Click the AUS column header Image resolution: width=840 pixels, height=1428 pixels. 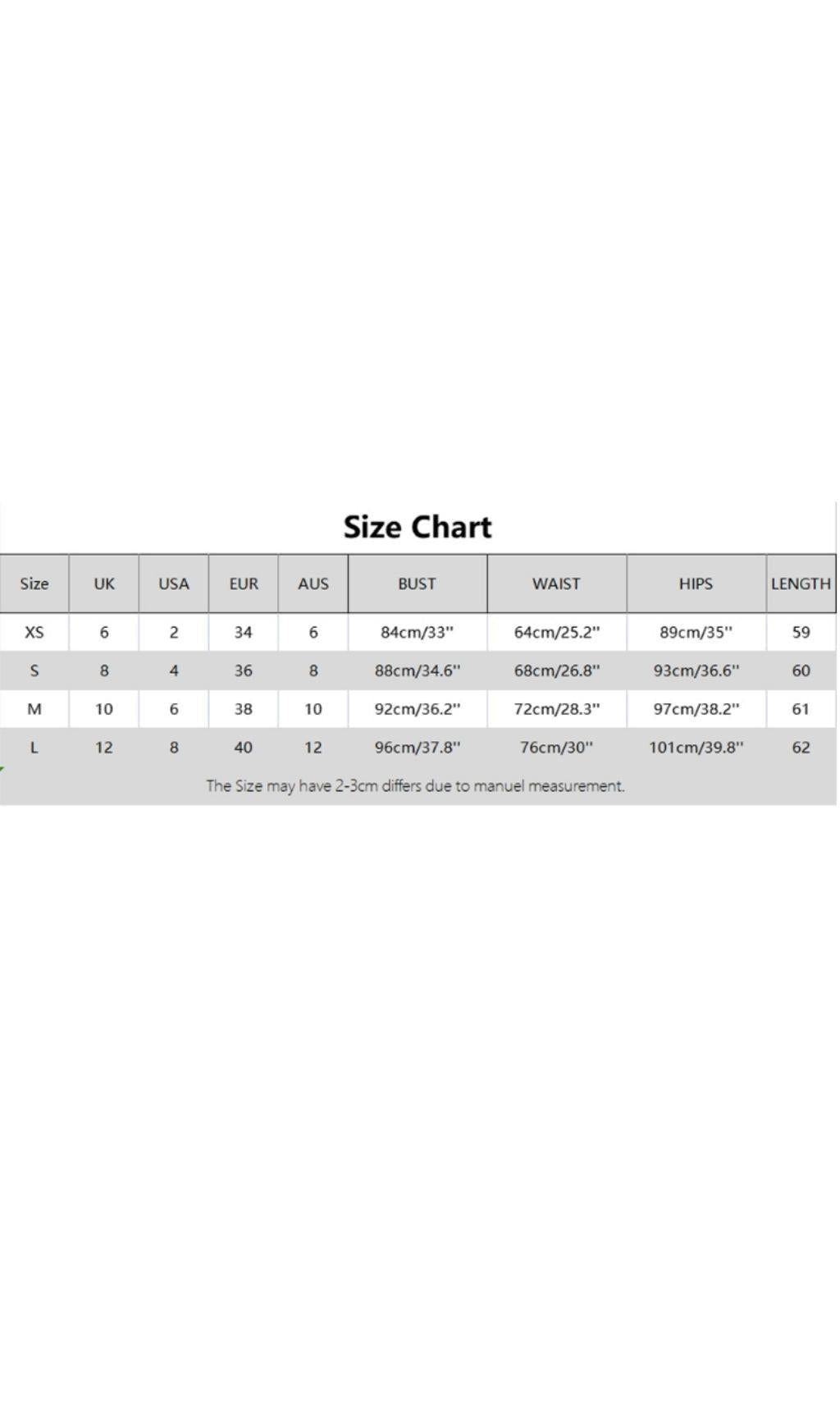pyautogui.click(x=313, y=584)
